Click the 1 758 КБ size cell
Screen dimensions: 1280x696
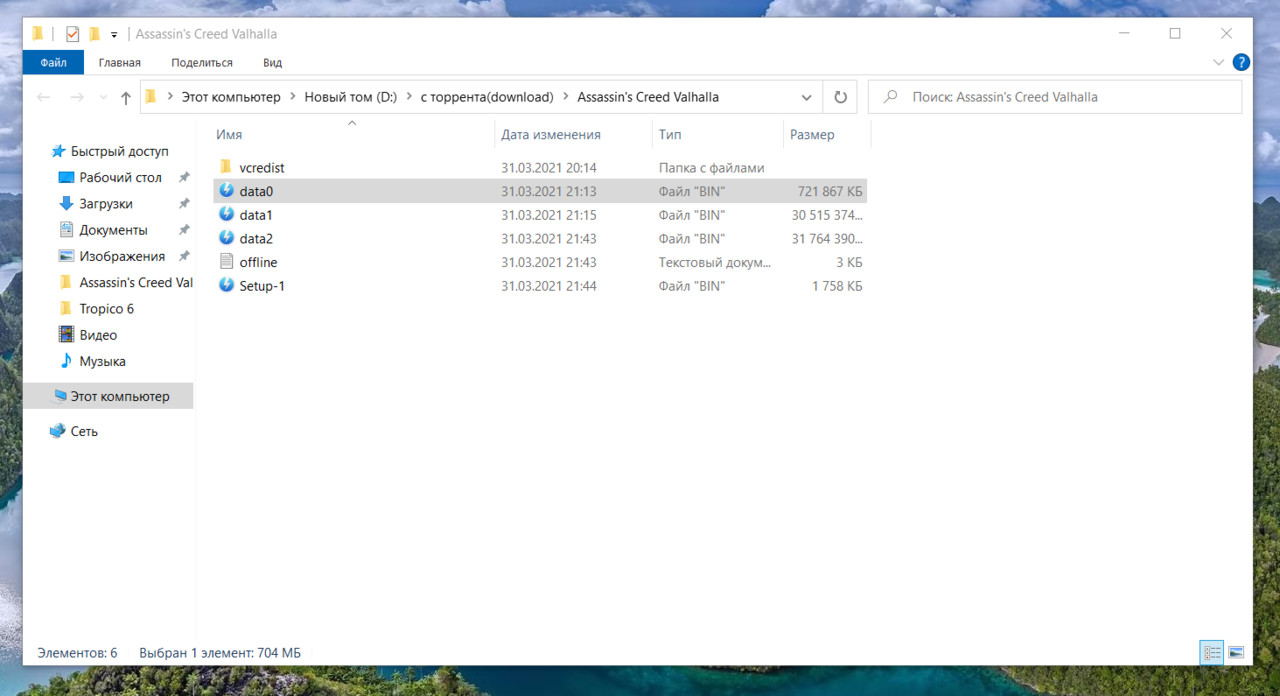[x=838, y=286]
